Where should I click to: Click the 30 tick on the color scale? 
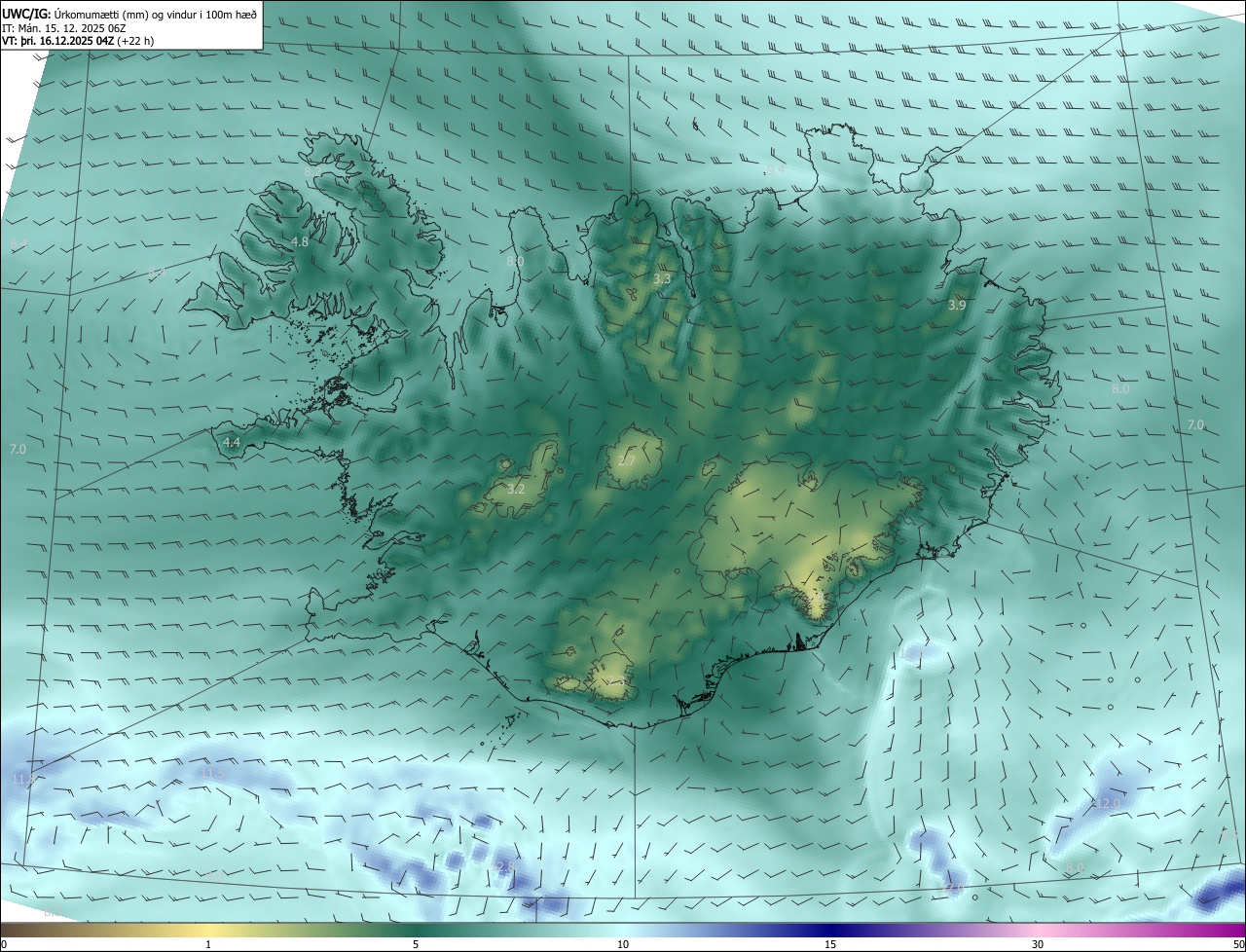(x=1038, y=944)
